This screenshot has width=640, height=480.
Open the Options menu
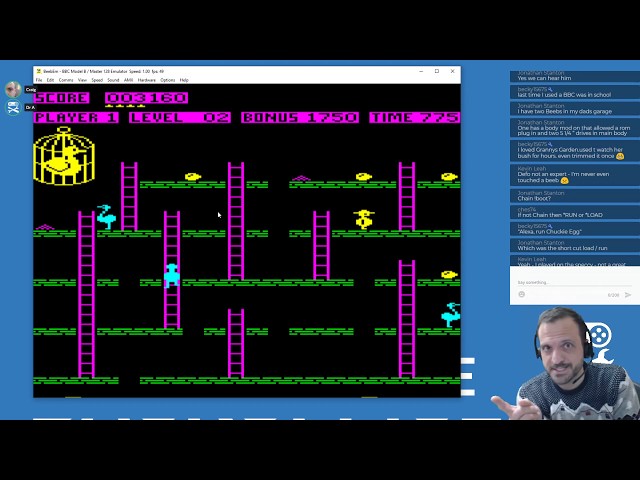pos(168,80)
